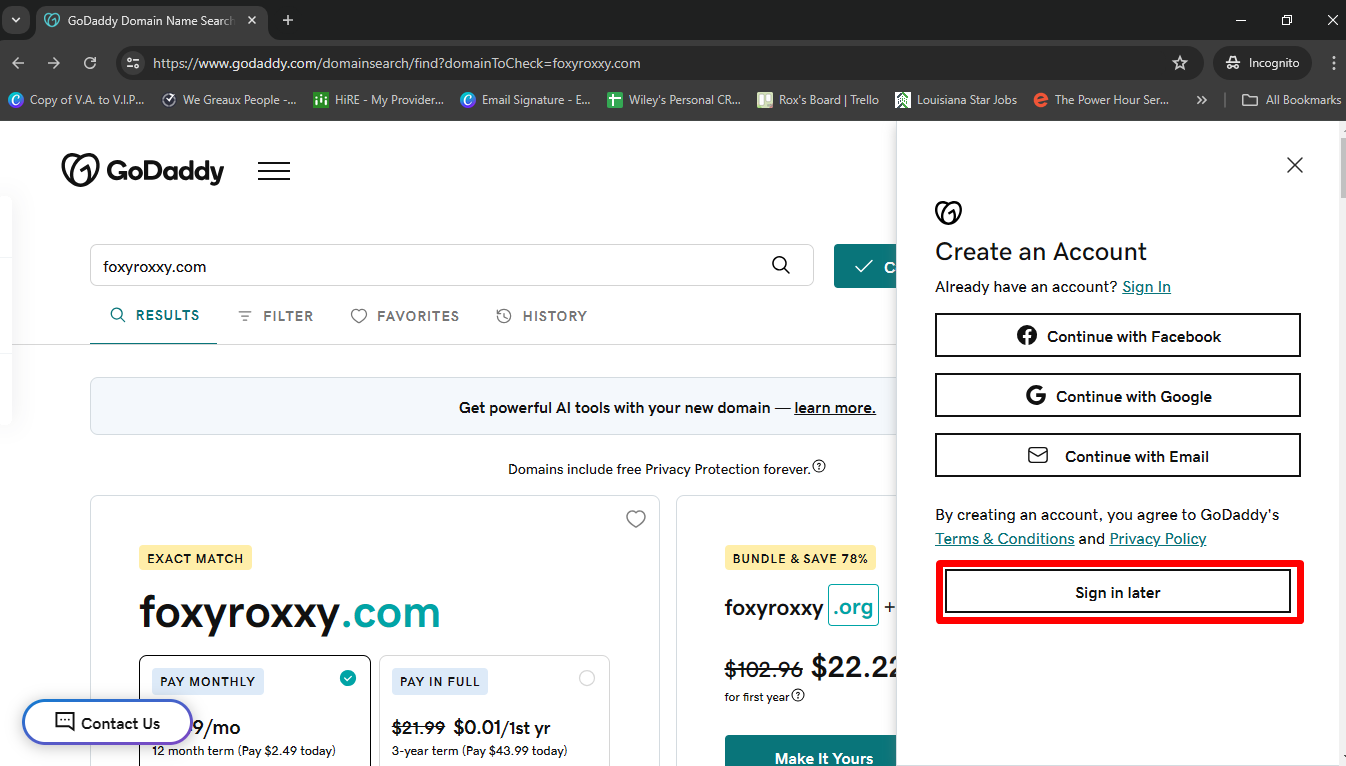Open the Terms & Conditions link
The height and width of the screenshot is (766, 1346).
click(x=1005, y=539)
